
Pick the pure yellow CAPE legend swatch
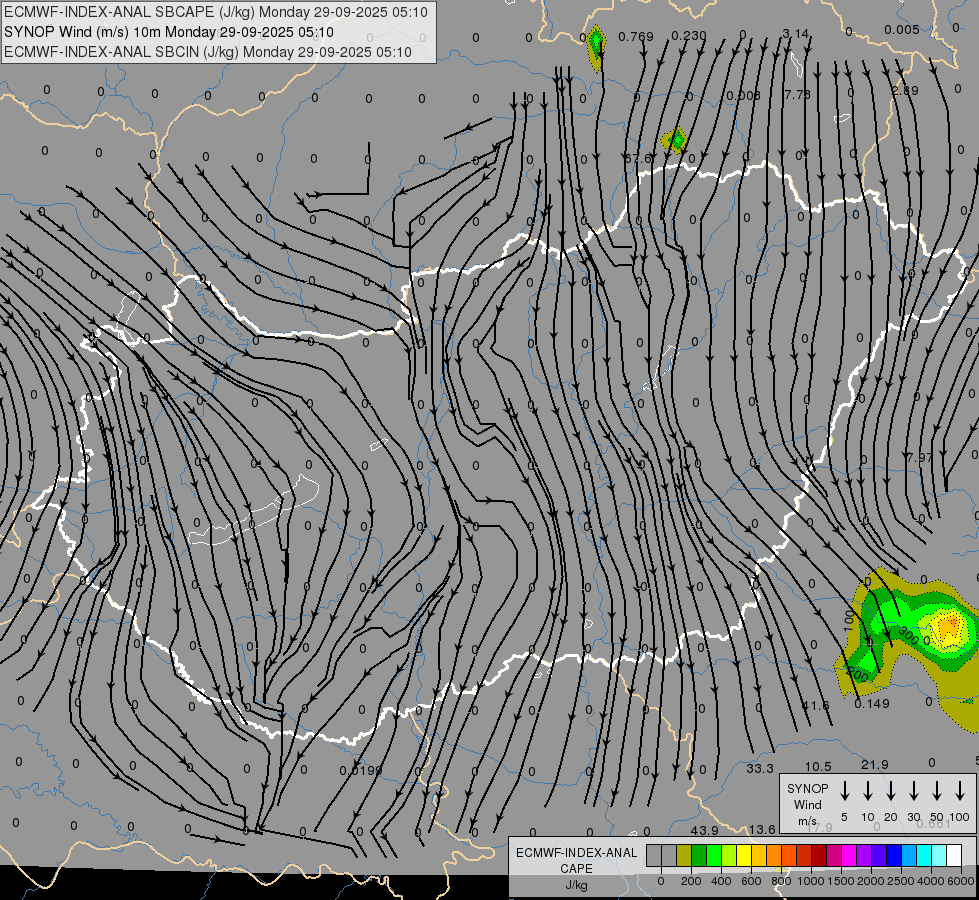(744, 855)
